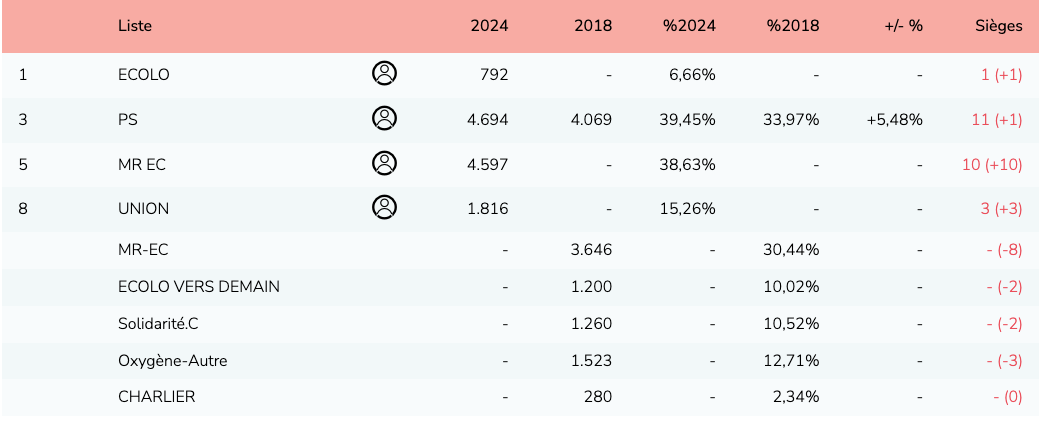The width and height of the screenshot is (1041, 431).
Task: Select the %2018 column header
Action: pos(793,26)
